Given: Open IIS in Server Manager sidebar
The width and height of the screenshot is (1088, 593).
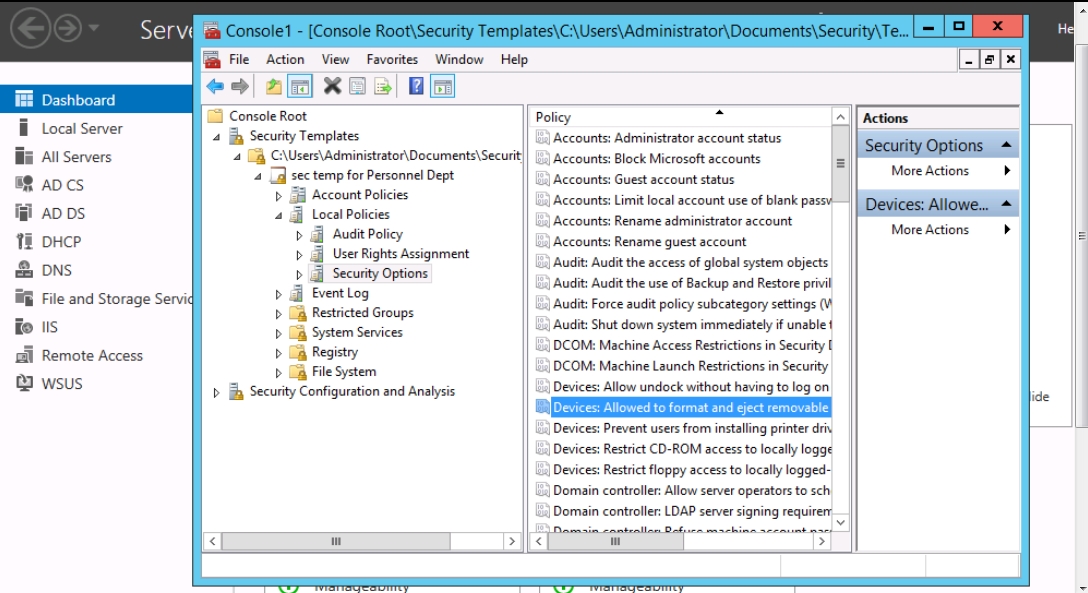Looking at the screenshot, I should point(49,327).
